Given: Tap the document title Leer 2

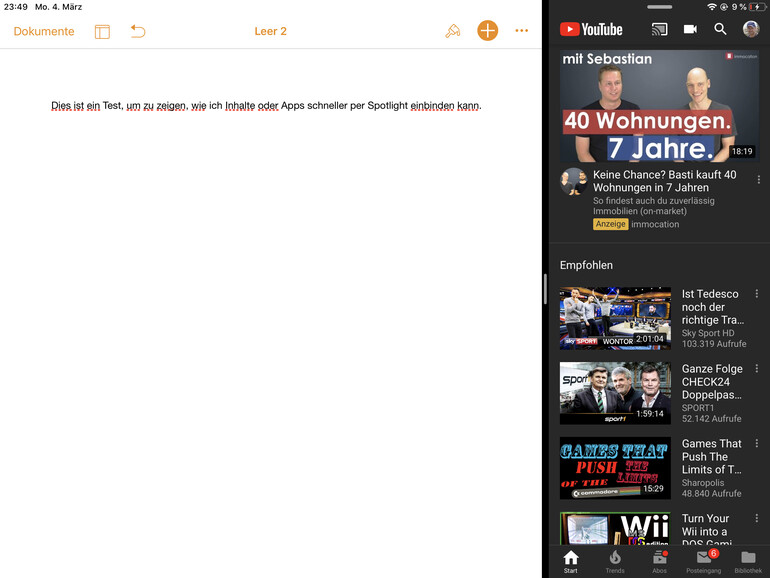Looking at the screenshot, I should [270, 31].
